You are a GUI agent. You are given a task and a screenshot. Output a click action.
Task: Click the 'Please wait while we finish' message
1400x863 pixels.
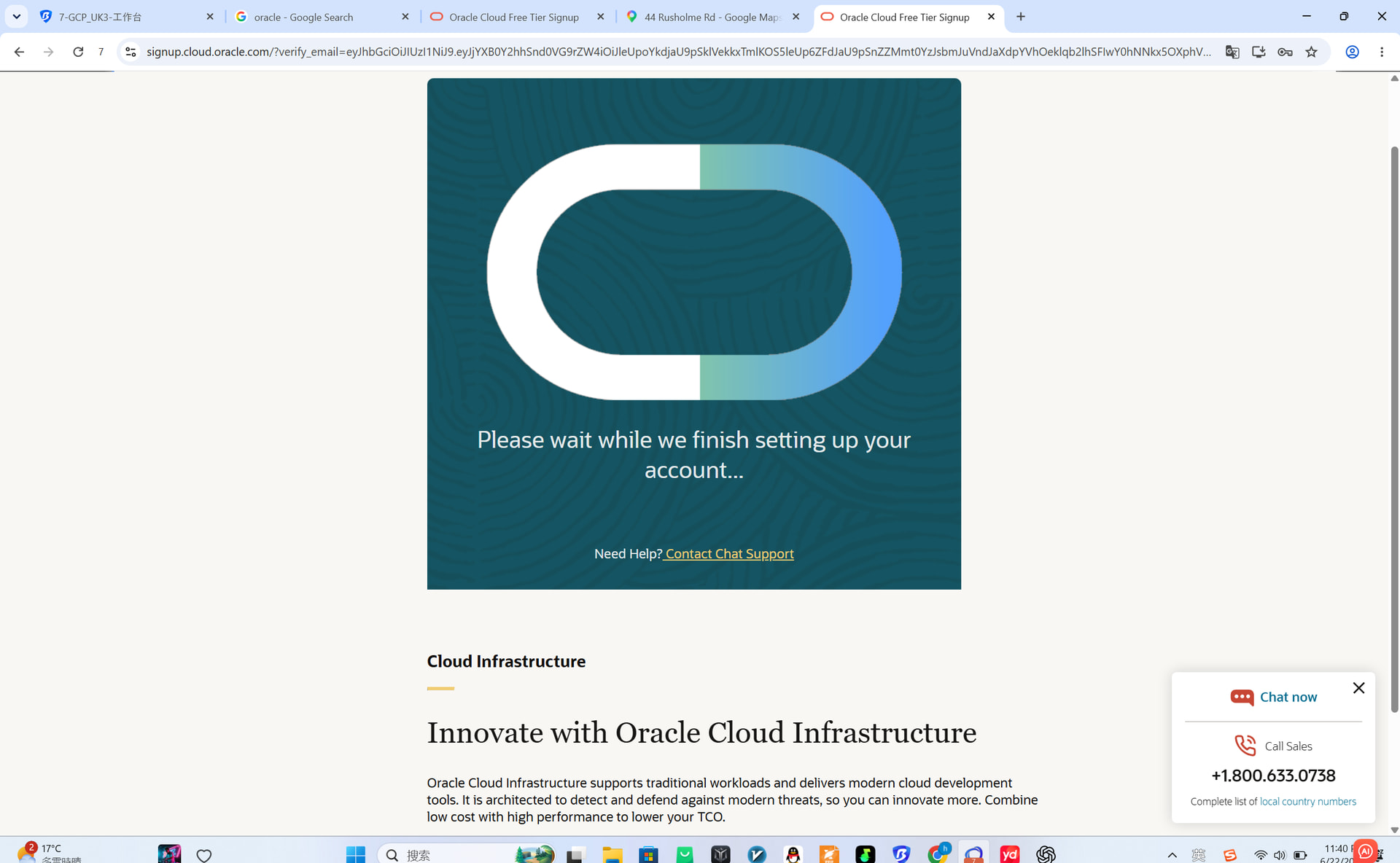coord(693,455)
